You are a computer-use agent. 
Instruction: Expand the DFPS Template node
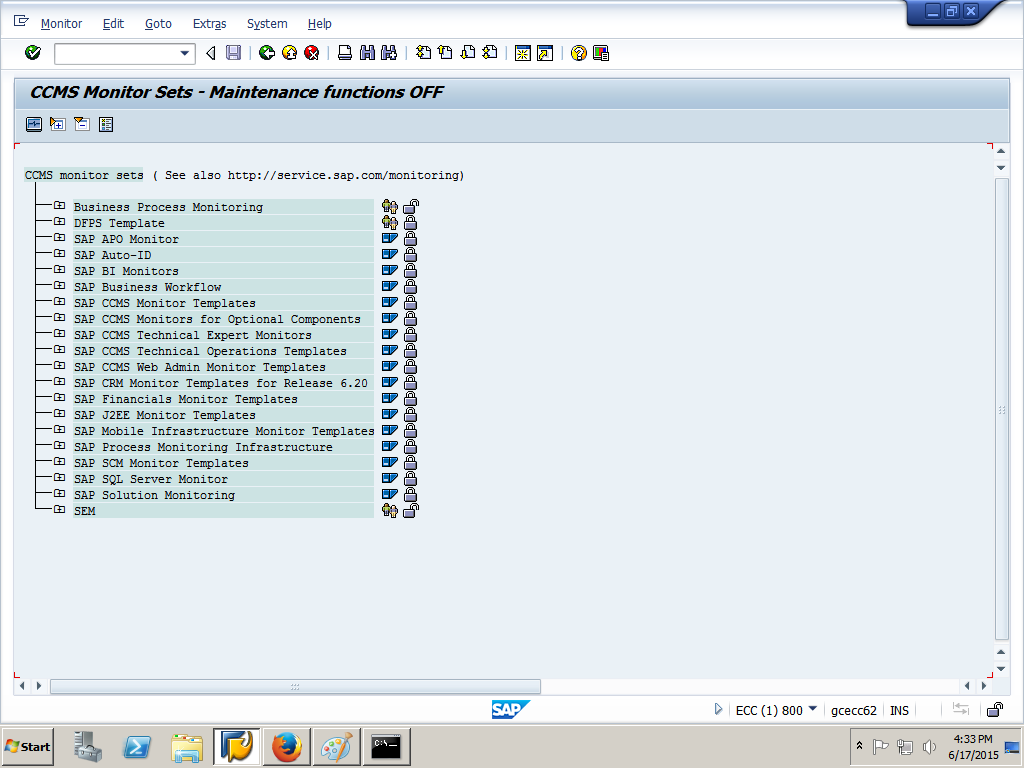59,222
